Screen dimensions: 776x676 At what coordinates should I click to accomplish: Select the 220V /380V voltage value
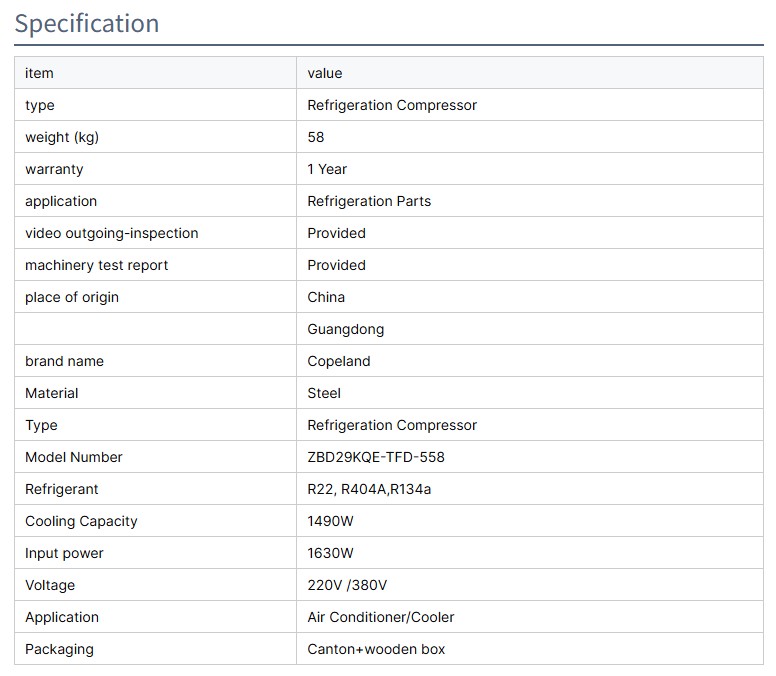tap(347, 585)
